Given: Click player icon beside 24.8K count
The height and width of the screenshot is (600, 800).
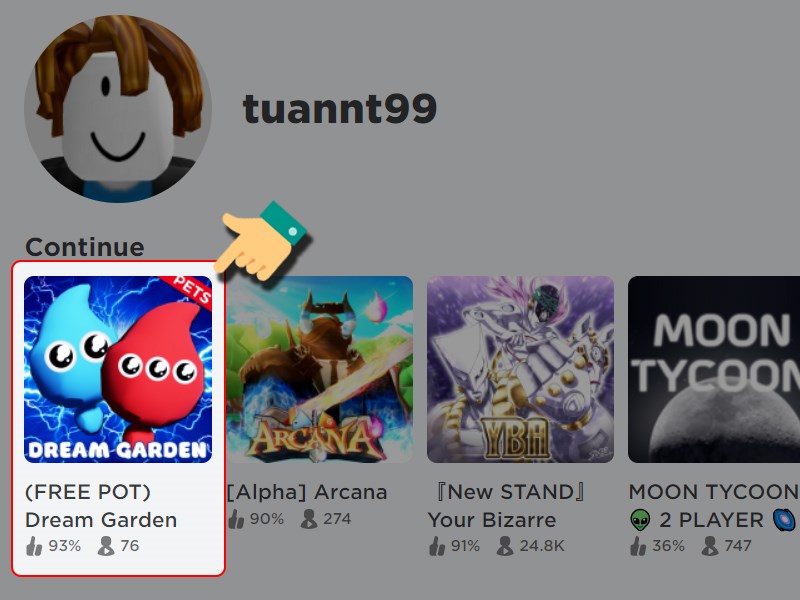Looking at the screenshot, I should (x=505, y=546).
